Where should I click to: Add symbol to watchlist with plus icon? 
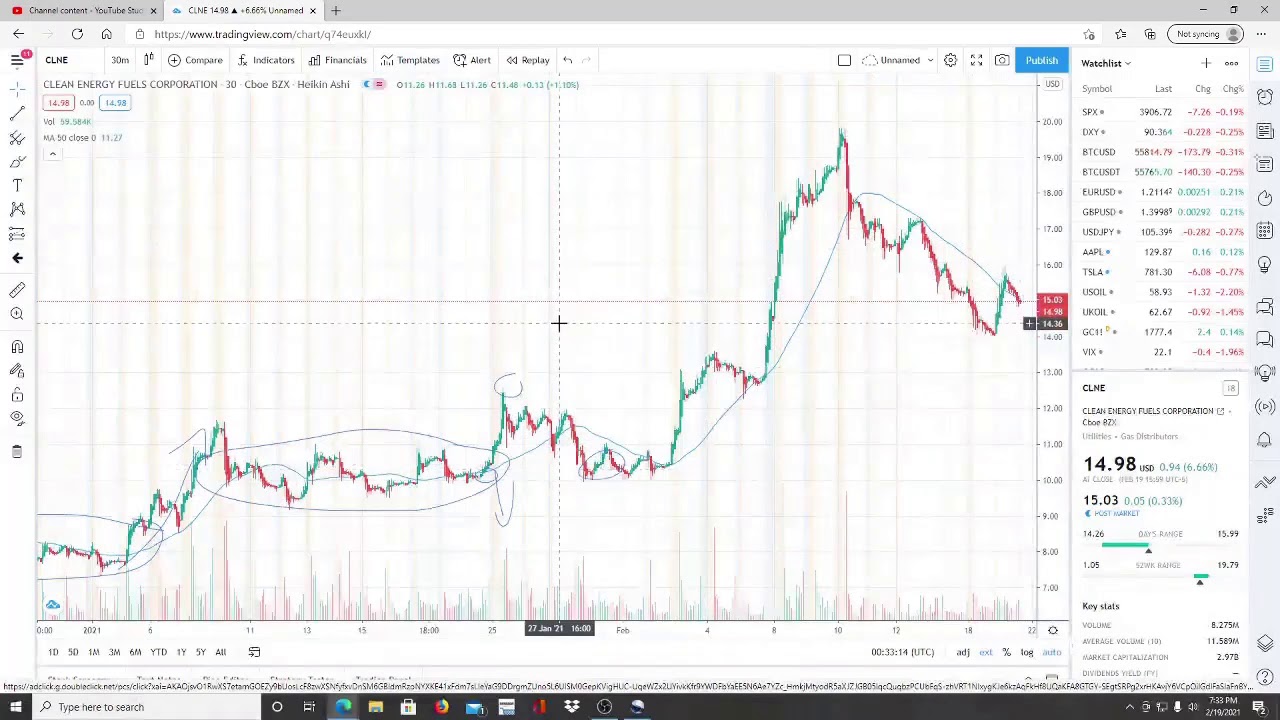(1206, 63)
